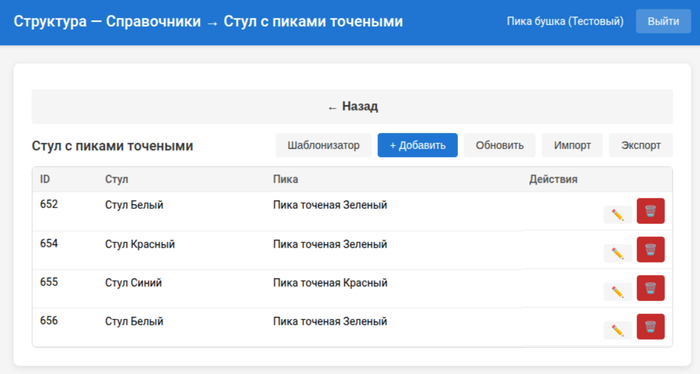Click the Стул Красный cell

140,244
